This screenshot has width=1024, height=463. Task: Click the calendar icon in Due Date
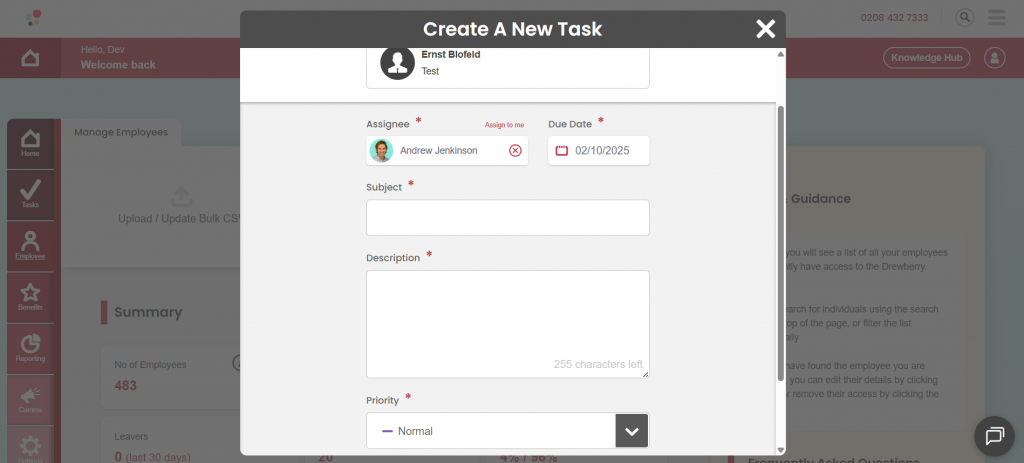tap(562, 151)
